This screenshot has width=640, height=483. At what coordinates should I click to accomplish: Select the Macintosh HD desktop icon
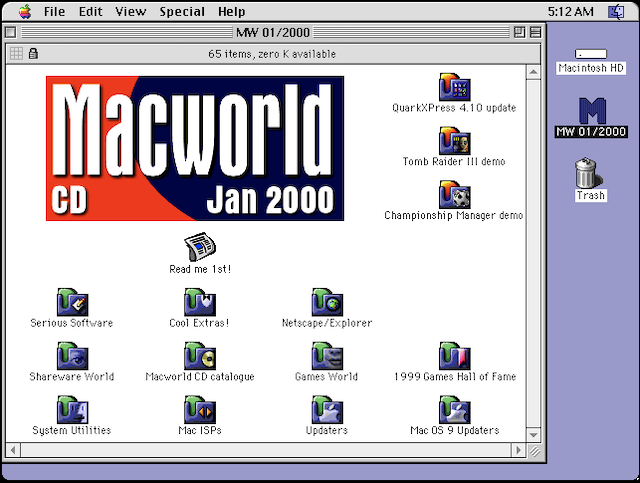coord(591,54)
